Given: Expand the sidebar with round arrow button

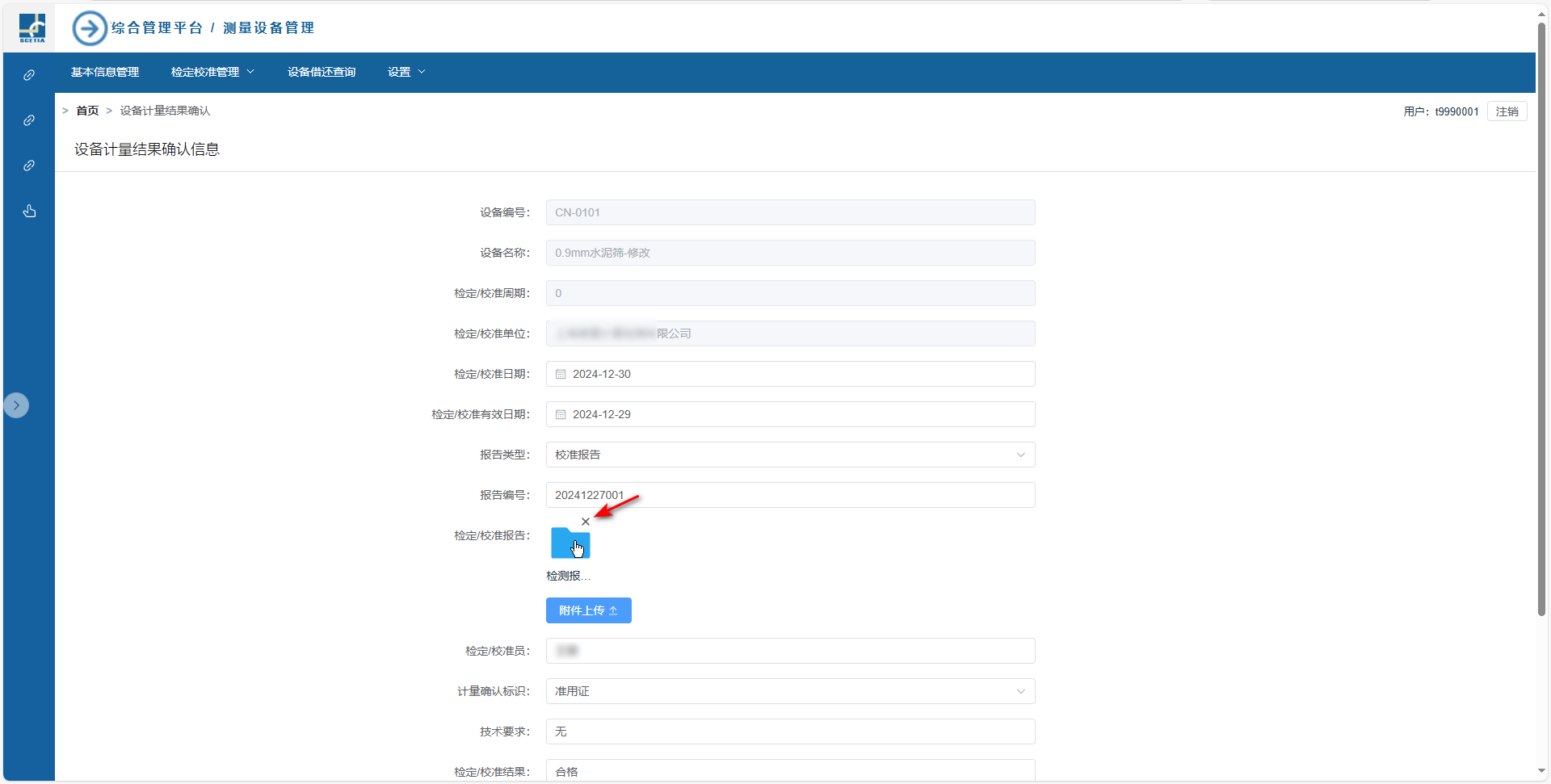Looking at the screenshot, I should 16,405.
